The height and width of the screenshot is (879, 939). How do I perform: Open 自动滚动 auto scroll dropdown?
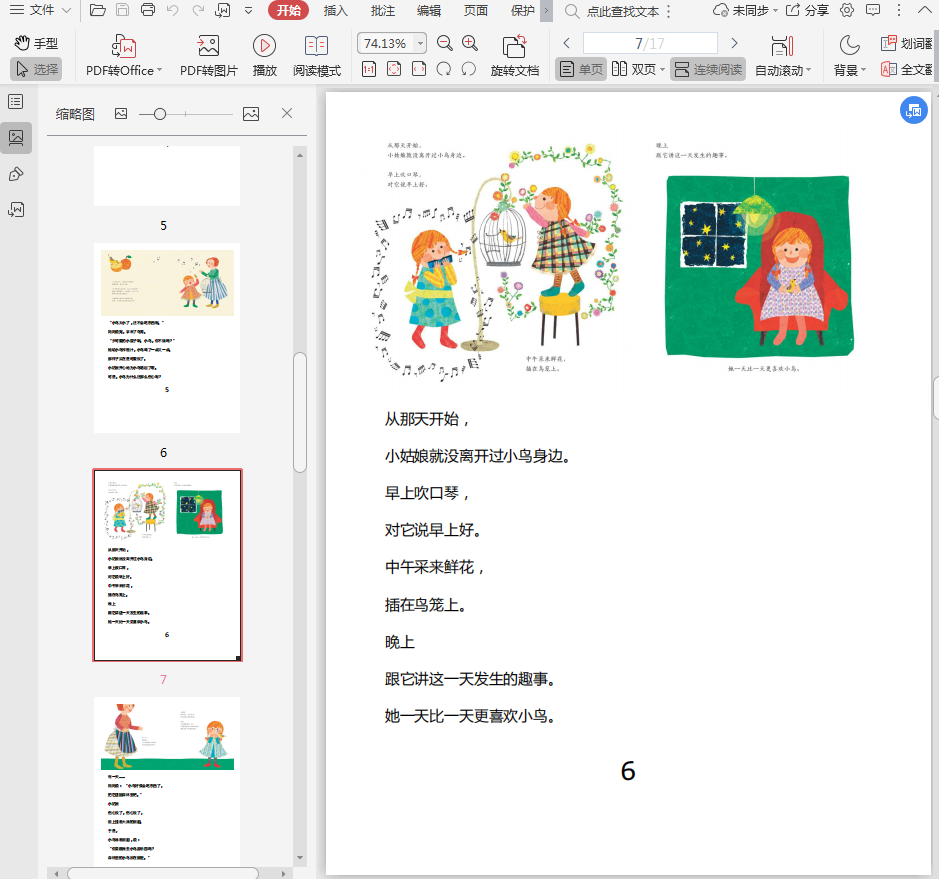tap(783, 56)
